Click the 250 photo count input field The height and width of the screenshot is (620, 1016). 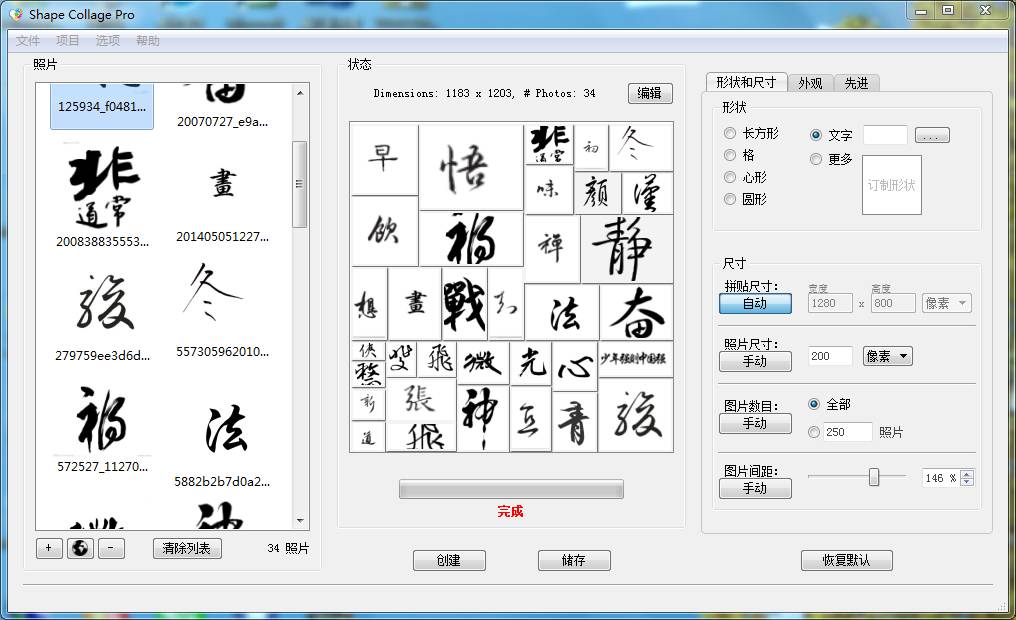point(848,432)
